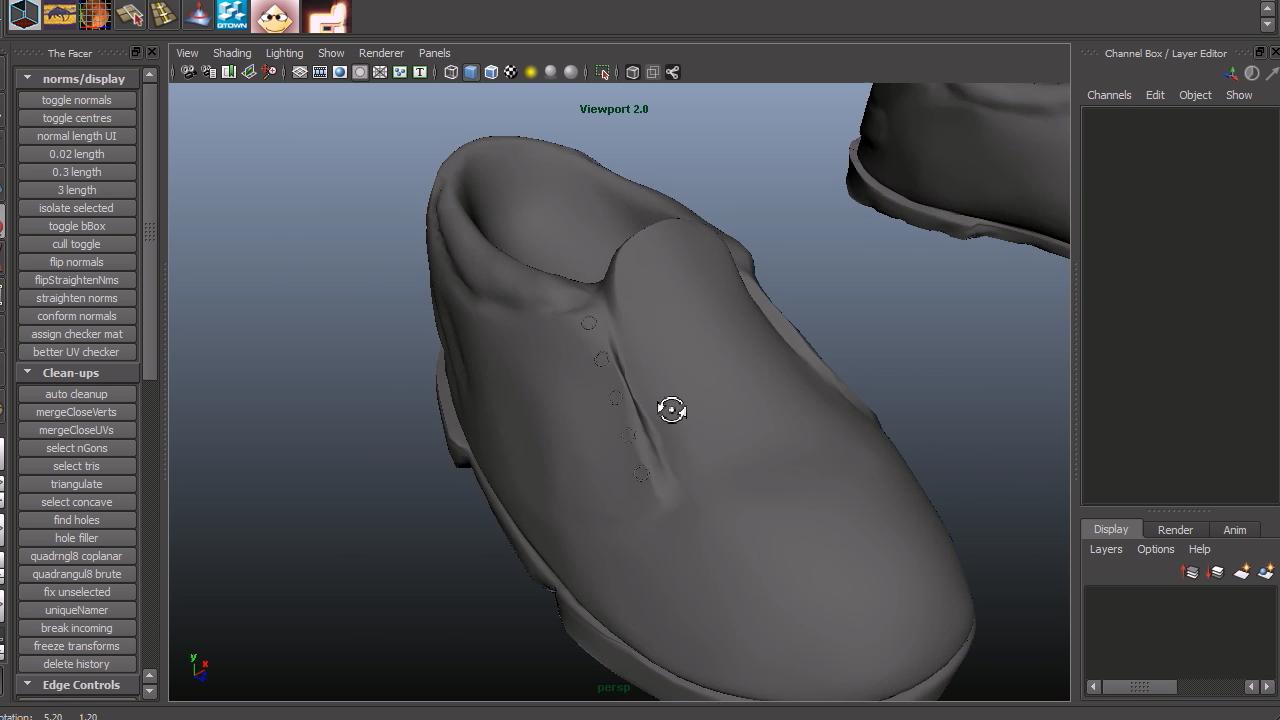
Task: Click the use all lights yellow sphere
Action: point(531,72)
